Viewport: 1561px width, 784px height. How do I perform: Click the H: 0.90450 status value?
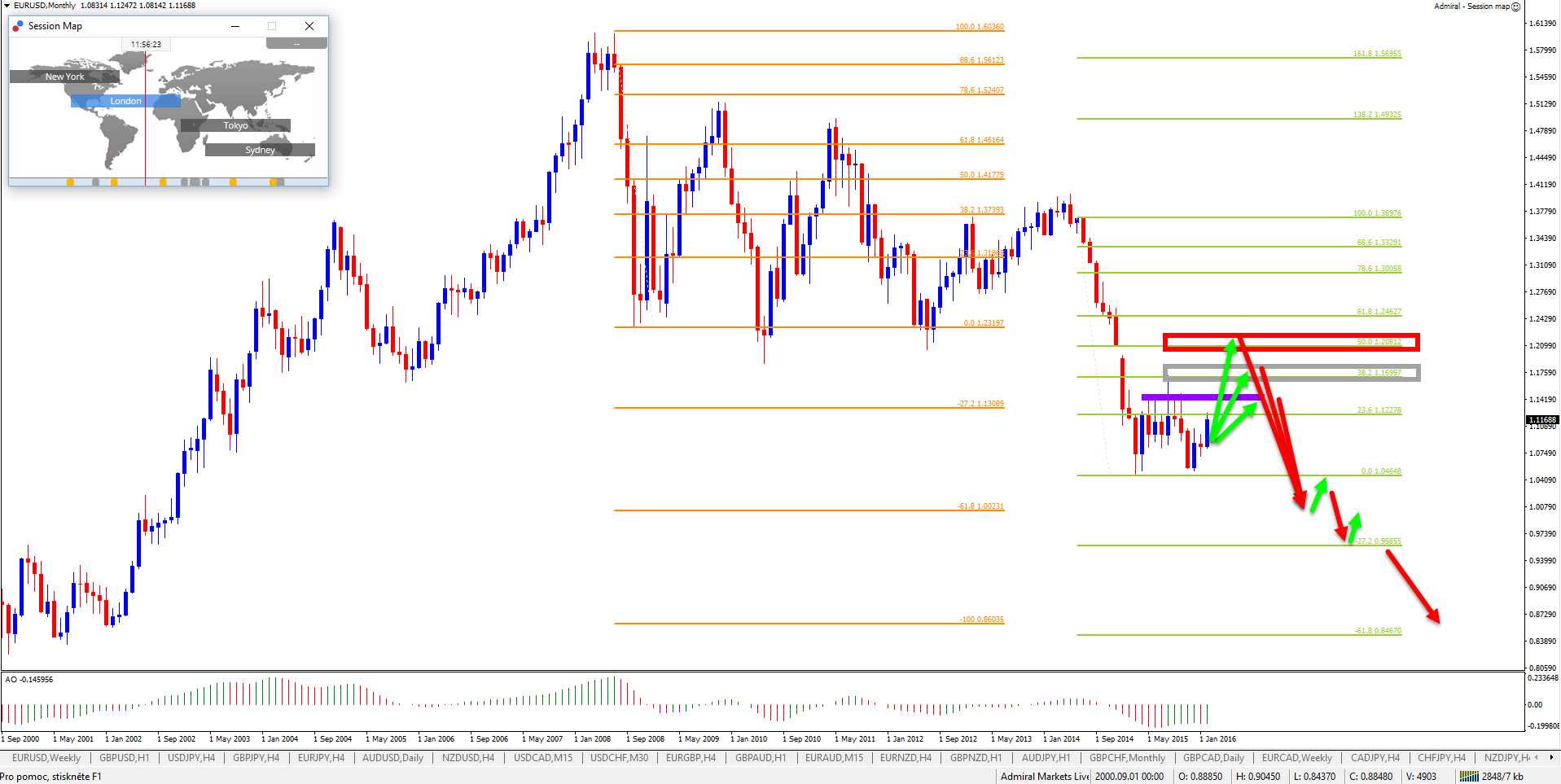pos(1258,777)
